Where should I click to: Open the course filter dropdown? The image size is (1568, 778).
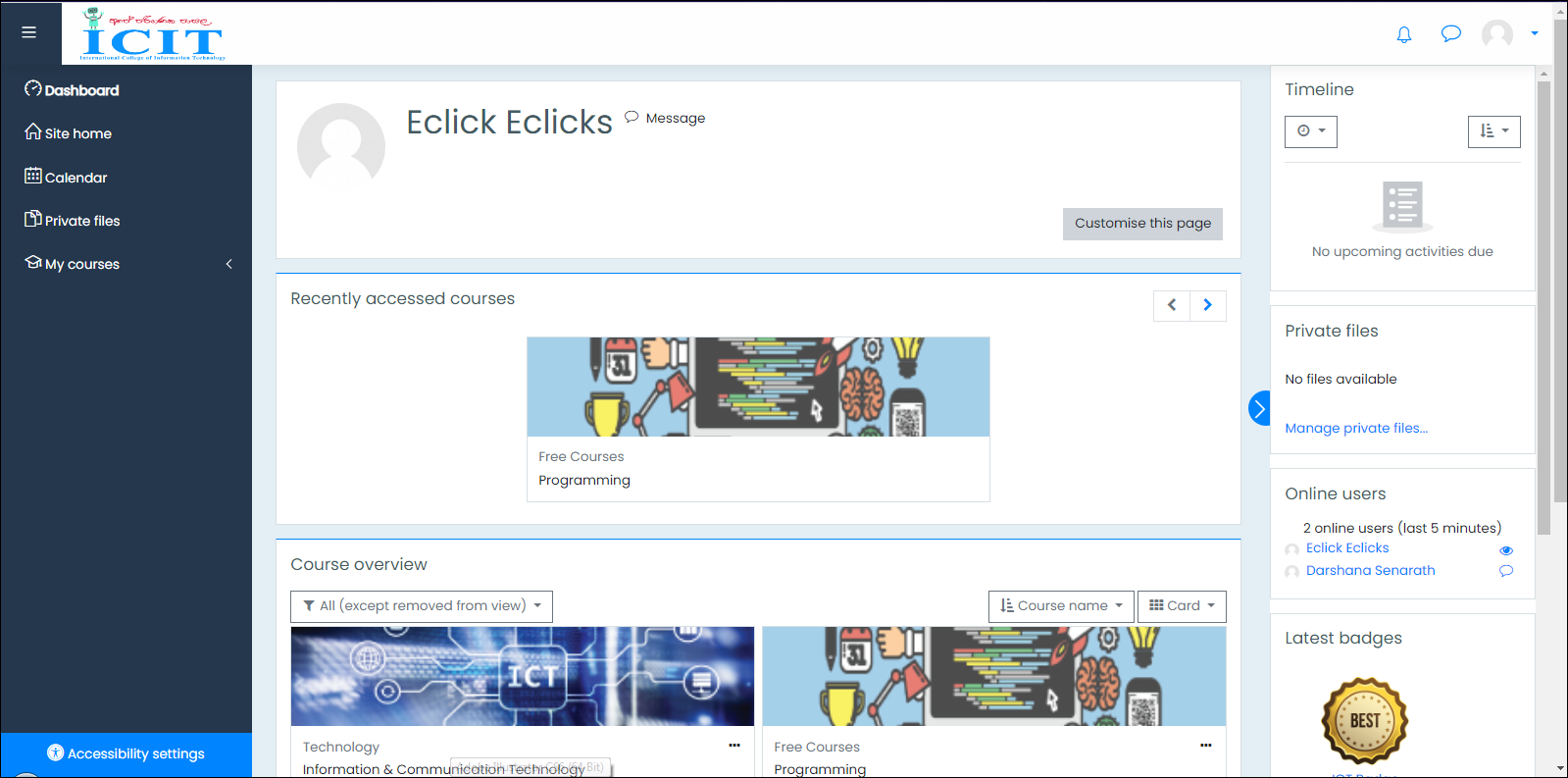(421, 606)
